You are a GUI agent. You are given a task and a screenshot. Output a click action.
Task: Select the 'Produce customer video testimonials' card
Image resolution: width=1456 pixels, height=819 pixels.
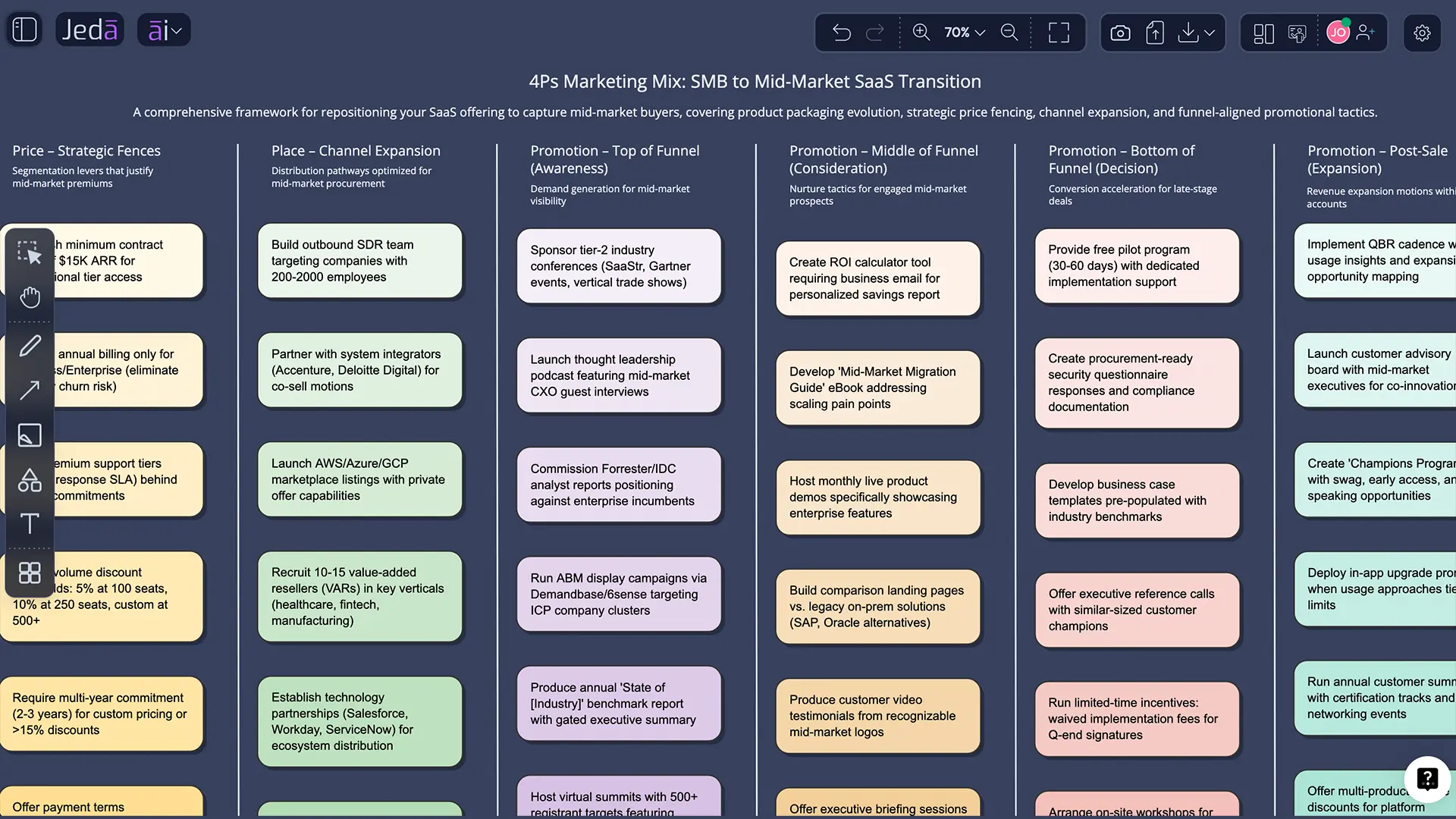click(x=878, y=716)
